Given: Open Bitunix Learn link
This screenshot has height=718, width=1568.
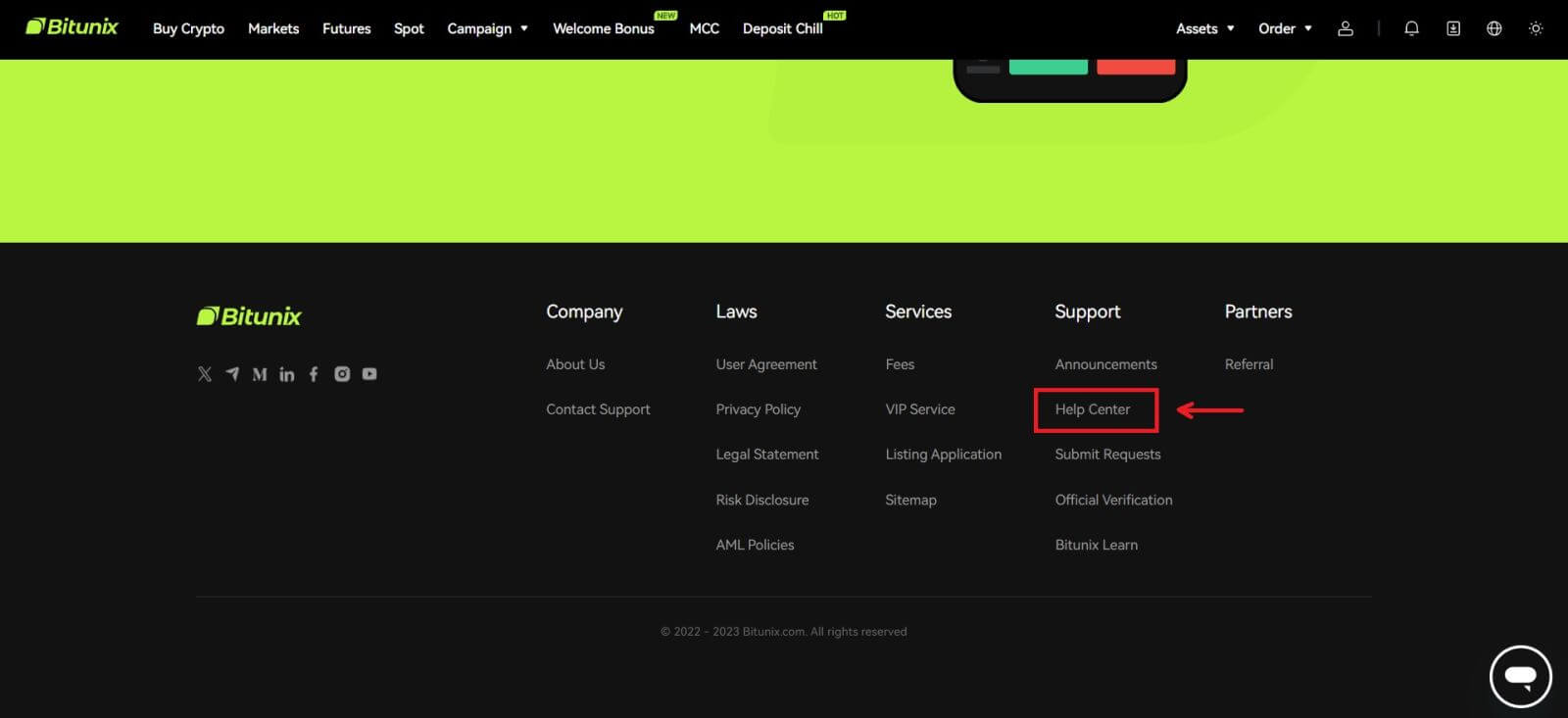Looking at the screenshot, I should (x=1097, y=545).
